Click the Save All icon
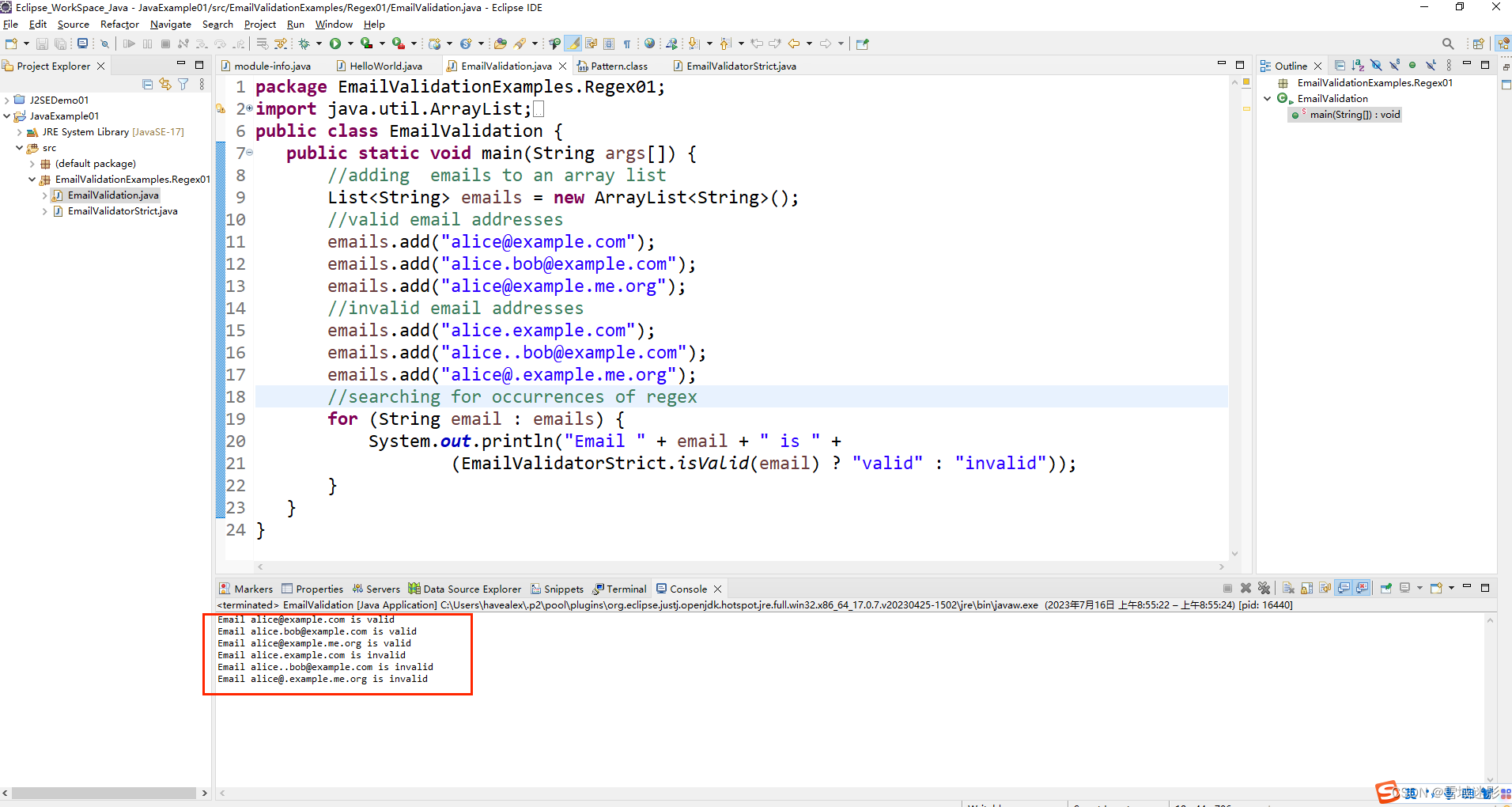1512x807 pixels. [x=60, y=44]
